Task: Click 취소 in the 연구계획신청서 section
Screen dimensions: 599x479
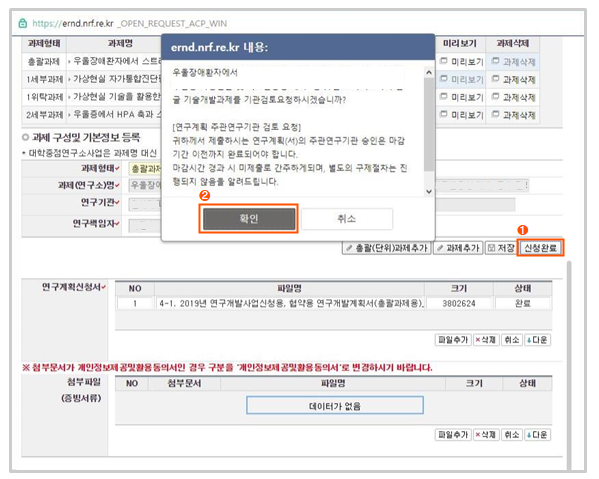Action: coord(512,340)
